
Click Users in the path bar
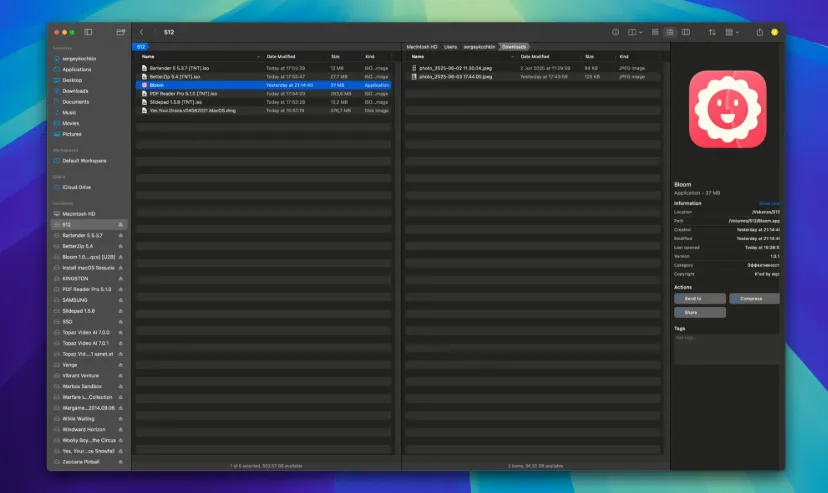coord(450,47)
